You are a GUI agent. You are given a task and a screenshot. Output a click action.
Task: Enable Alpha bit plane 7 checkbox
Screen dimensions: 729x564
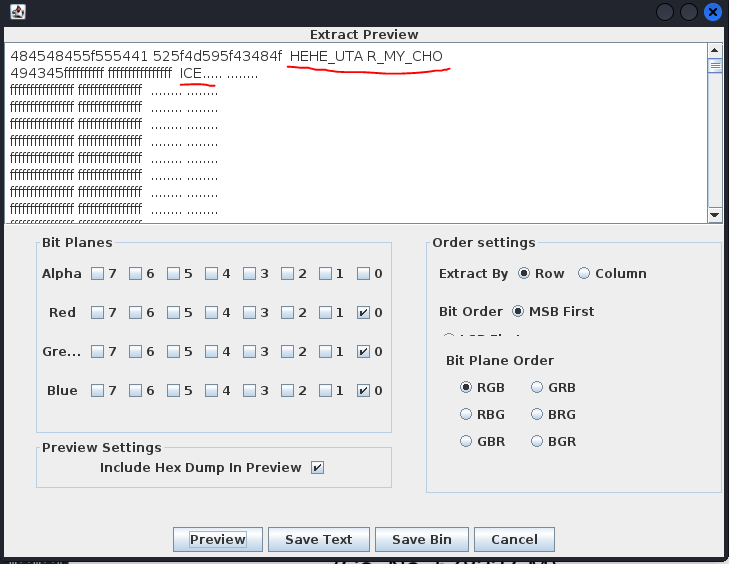[97, 274]
